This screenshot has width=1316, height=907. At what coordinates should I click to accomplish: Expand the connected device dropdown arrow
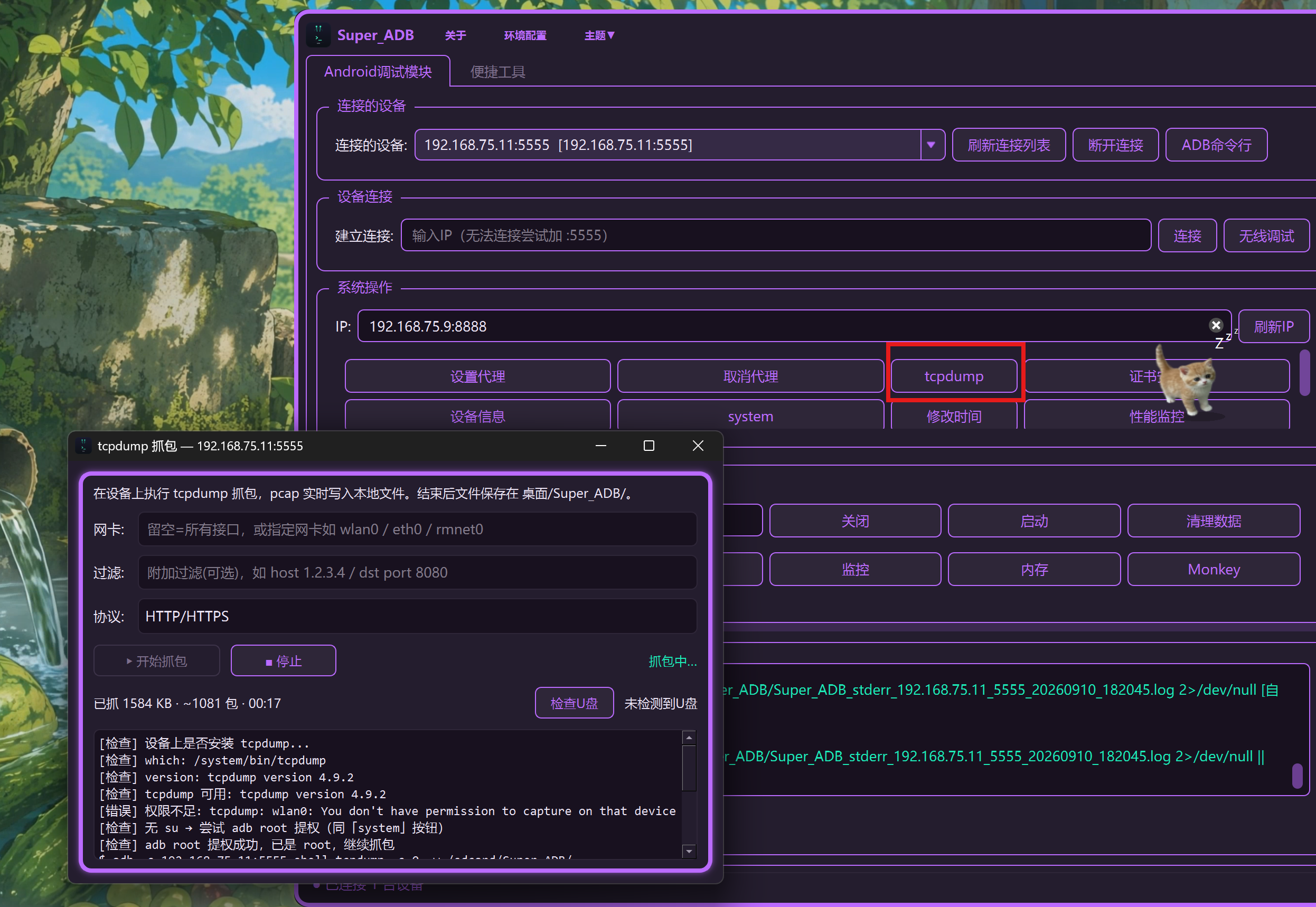click(931, 145)
